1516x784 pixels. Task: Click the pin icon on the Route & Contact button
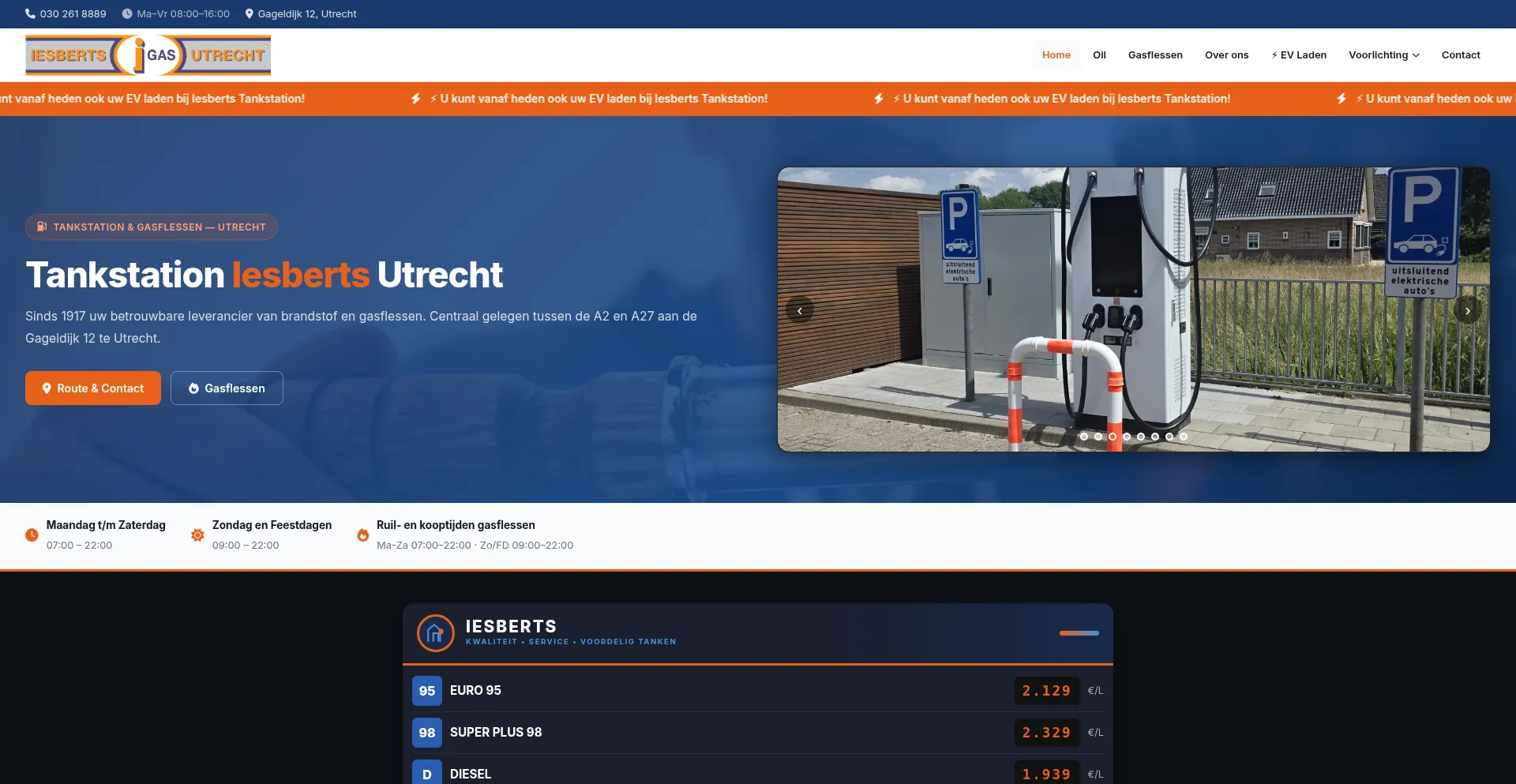click(47, 388)
